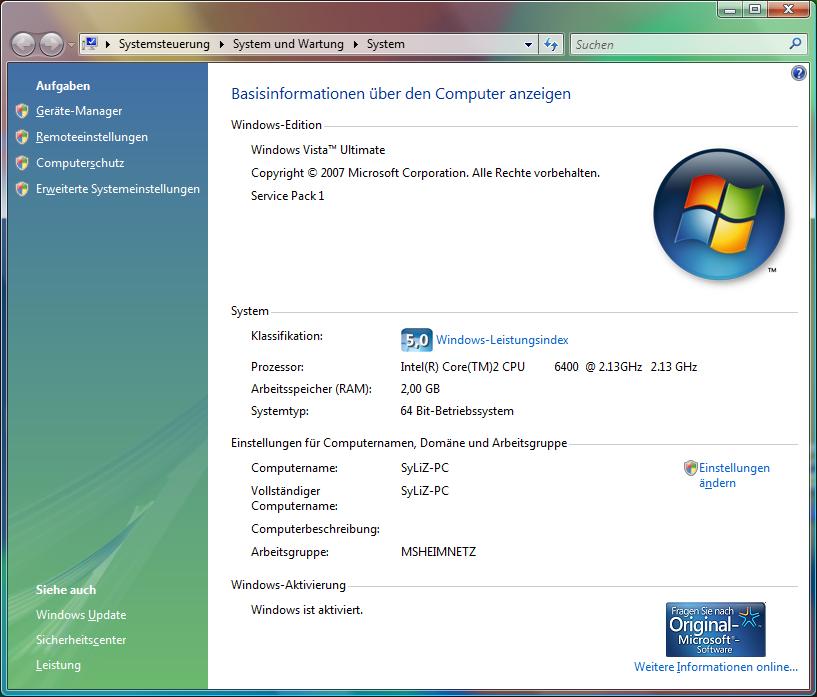
Task: Go to System und Wartung breadcrumb
Action: pyautogui.click(x=288, y=44)
